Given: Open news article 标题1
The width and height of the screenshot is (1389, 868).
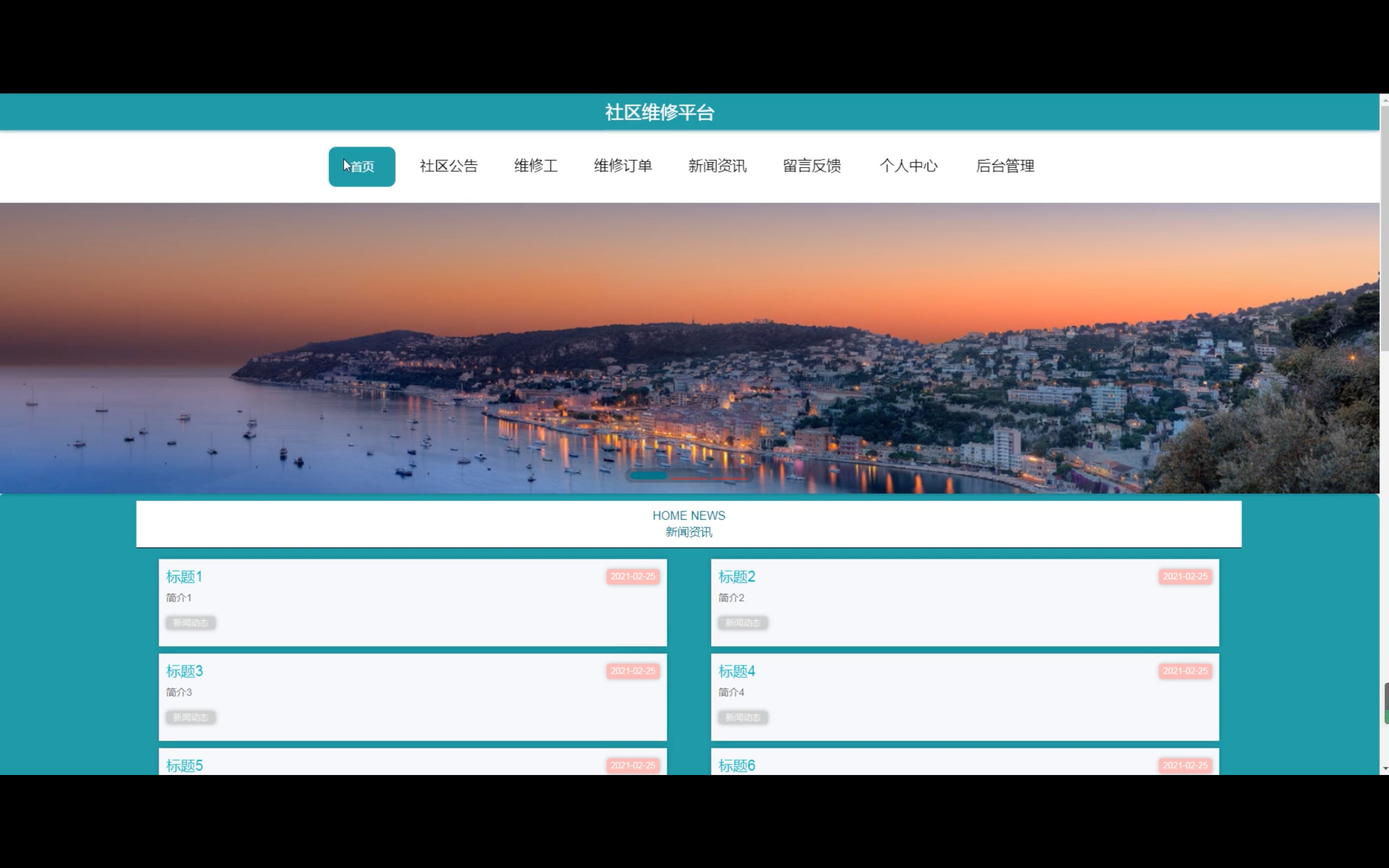Looking at the screenshot, I should (184, 576).
